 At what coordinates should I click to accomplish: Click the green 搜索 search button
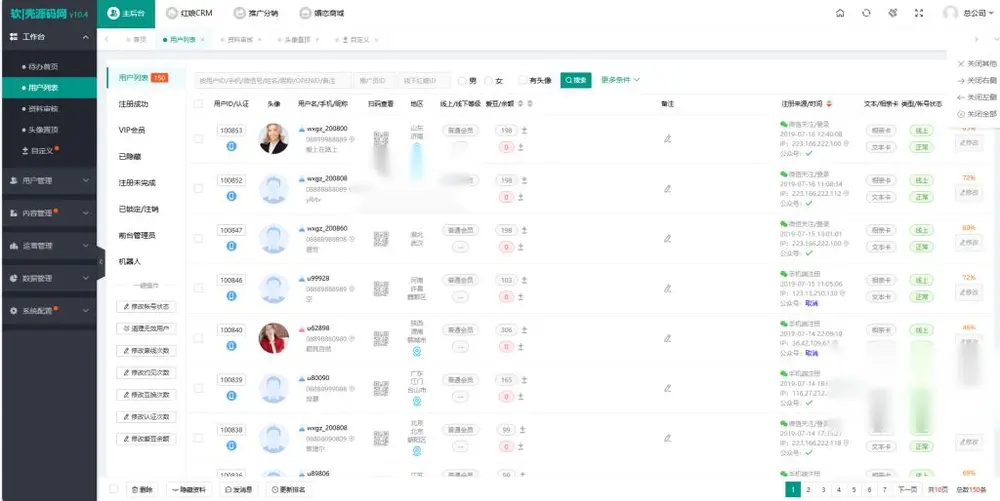576,80
